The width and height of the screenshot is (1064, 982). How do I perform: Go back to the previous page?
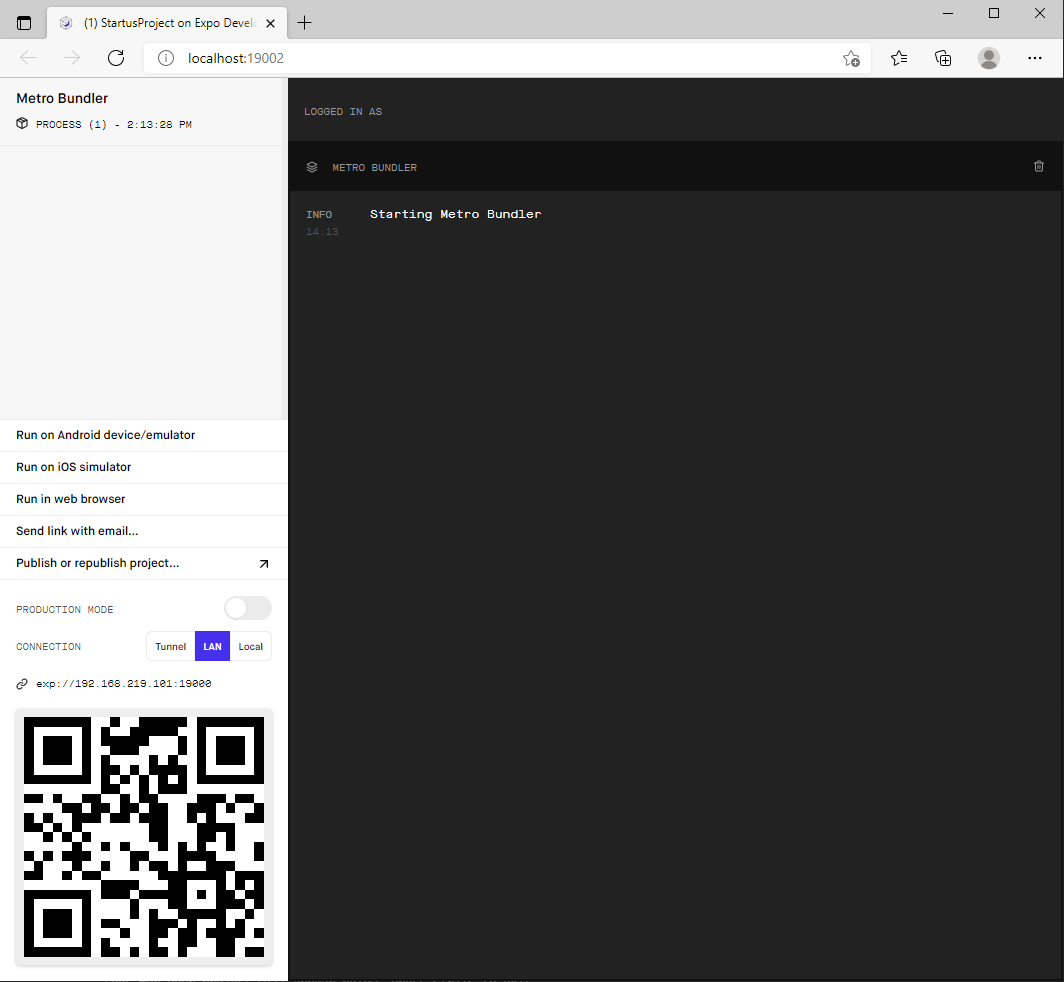28,58
